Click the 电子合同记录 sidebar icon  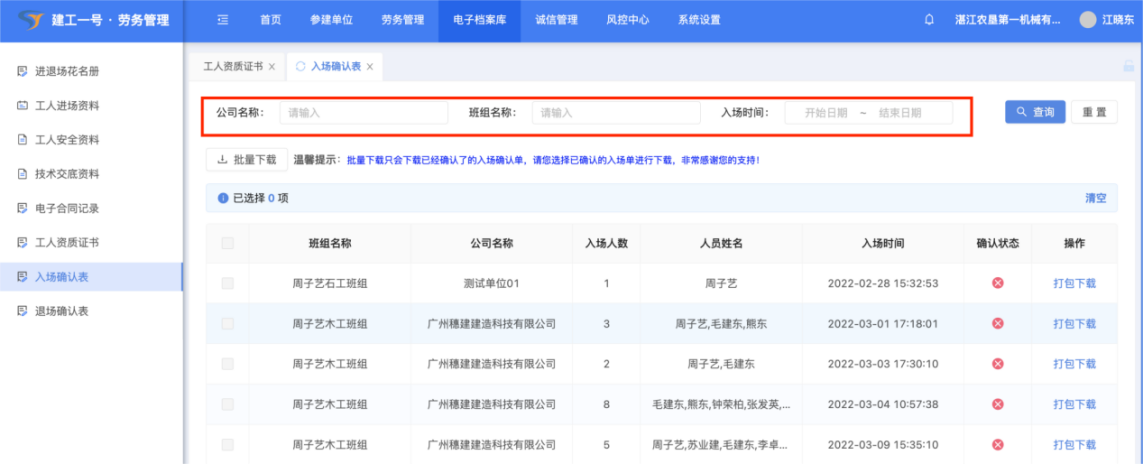point(22,208)
